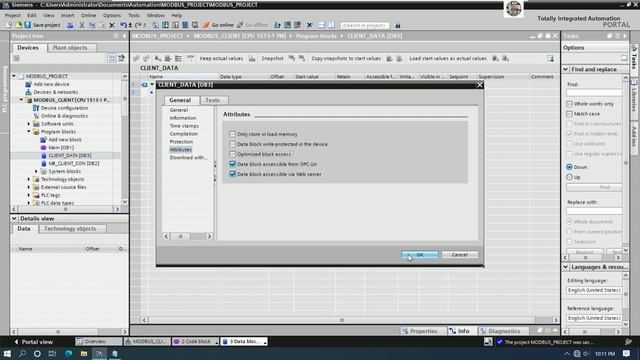
Task: Click the Replace with input field
Action: click(x=594, y=211)
